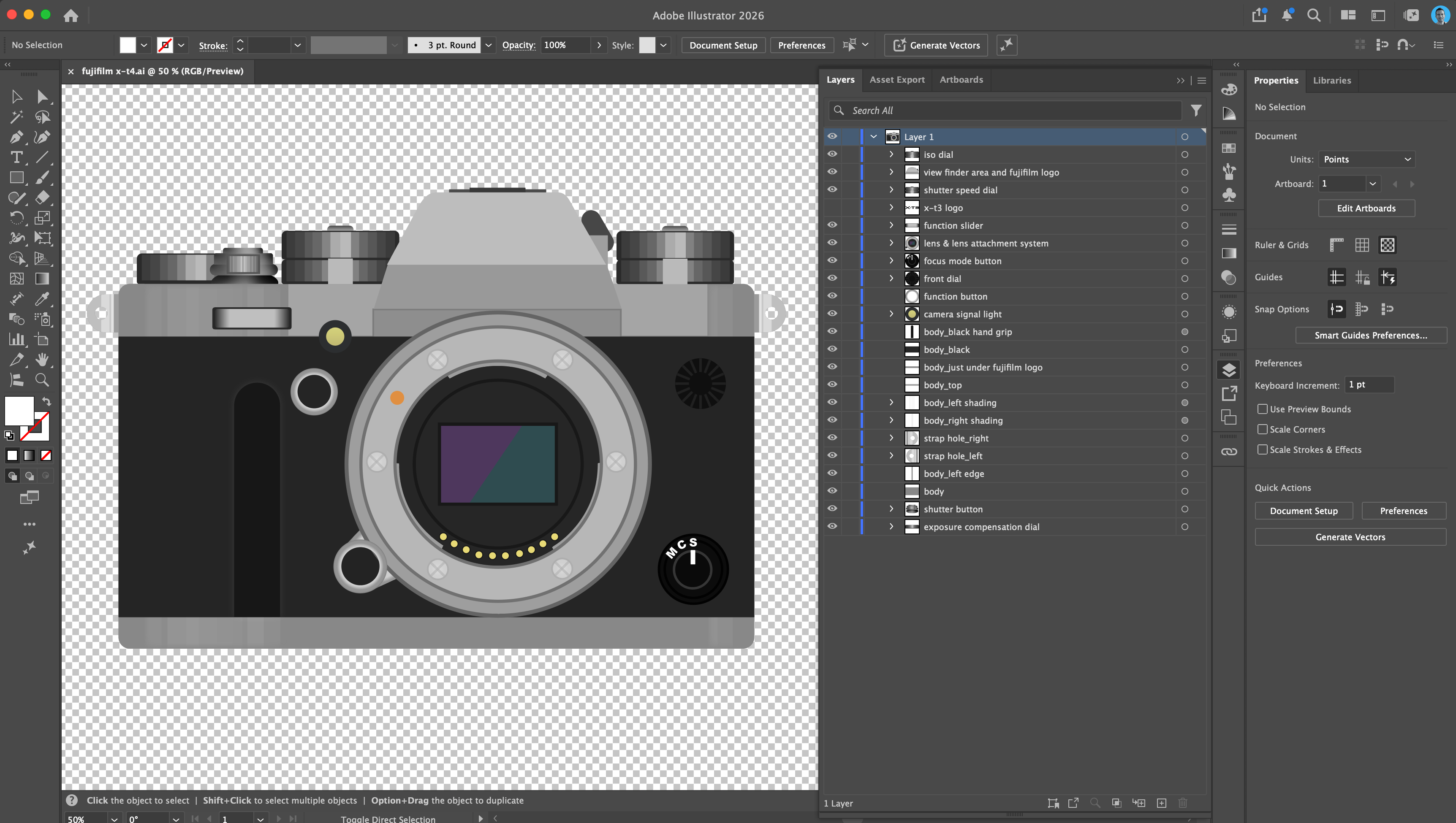Select the Hand tool
This screenshot has height=823, width=1456.
click(42, 360)
